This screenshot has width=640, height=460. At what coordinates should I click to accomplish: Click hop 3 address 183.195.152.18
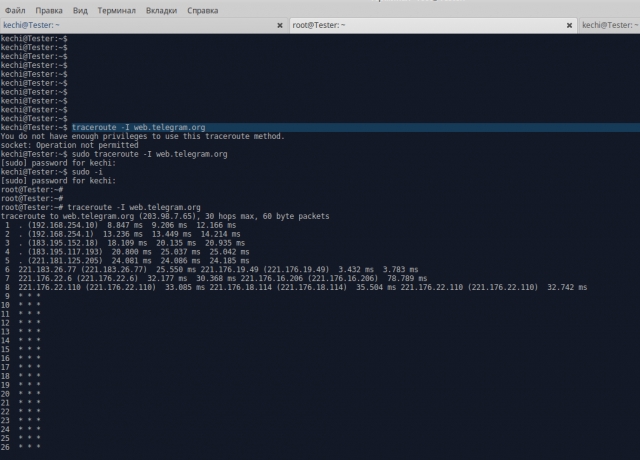[x=63, y=243]
